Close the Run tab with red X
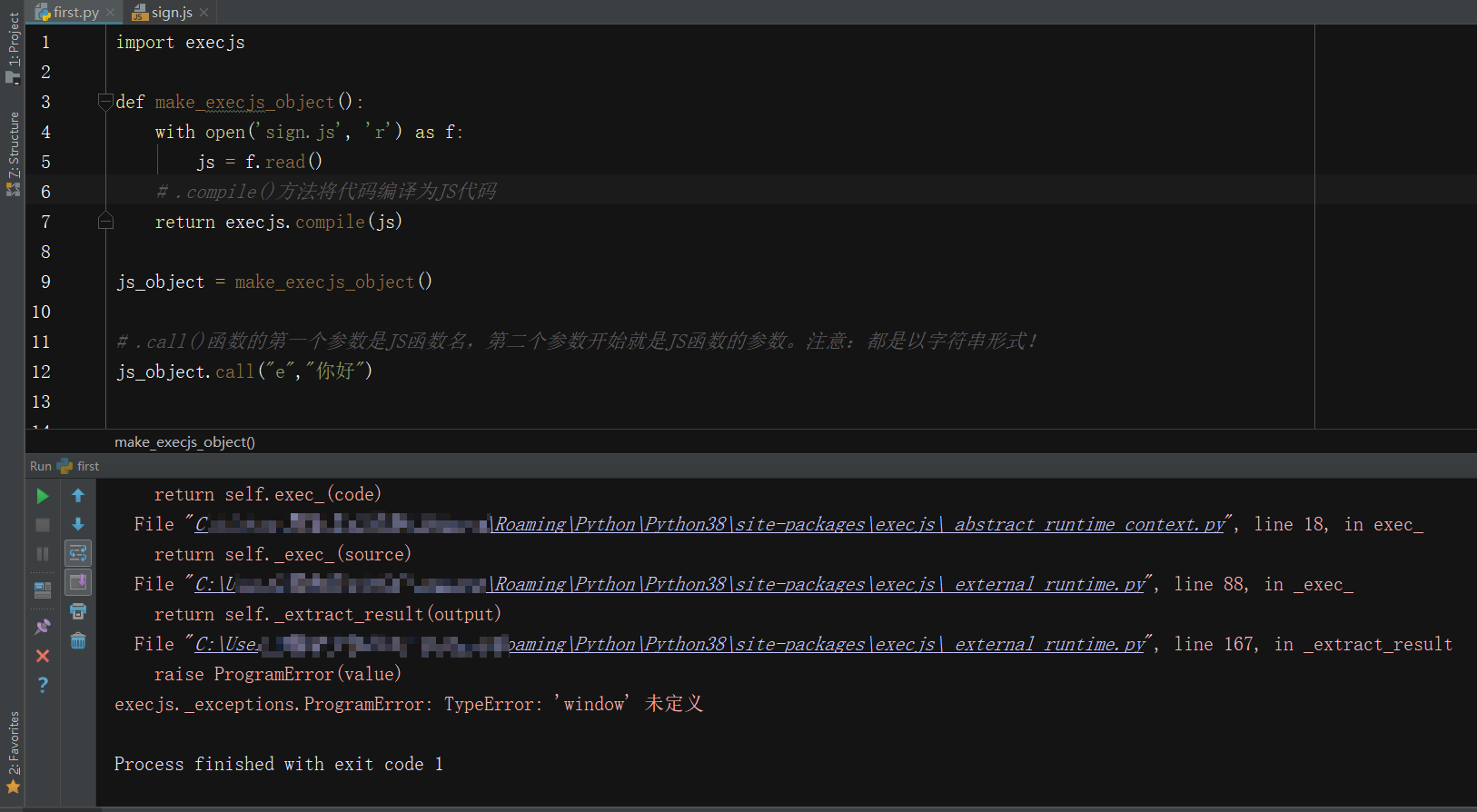This screenshot has height=812, width=1477. point(43,656)
